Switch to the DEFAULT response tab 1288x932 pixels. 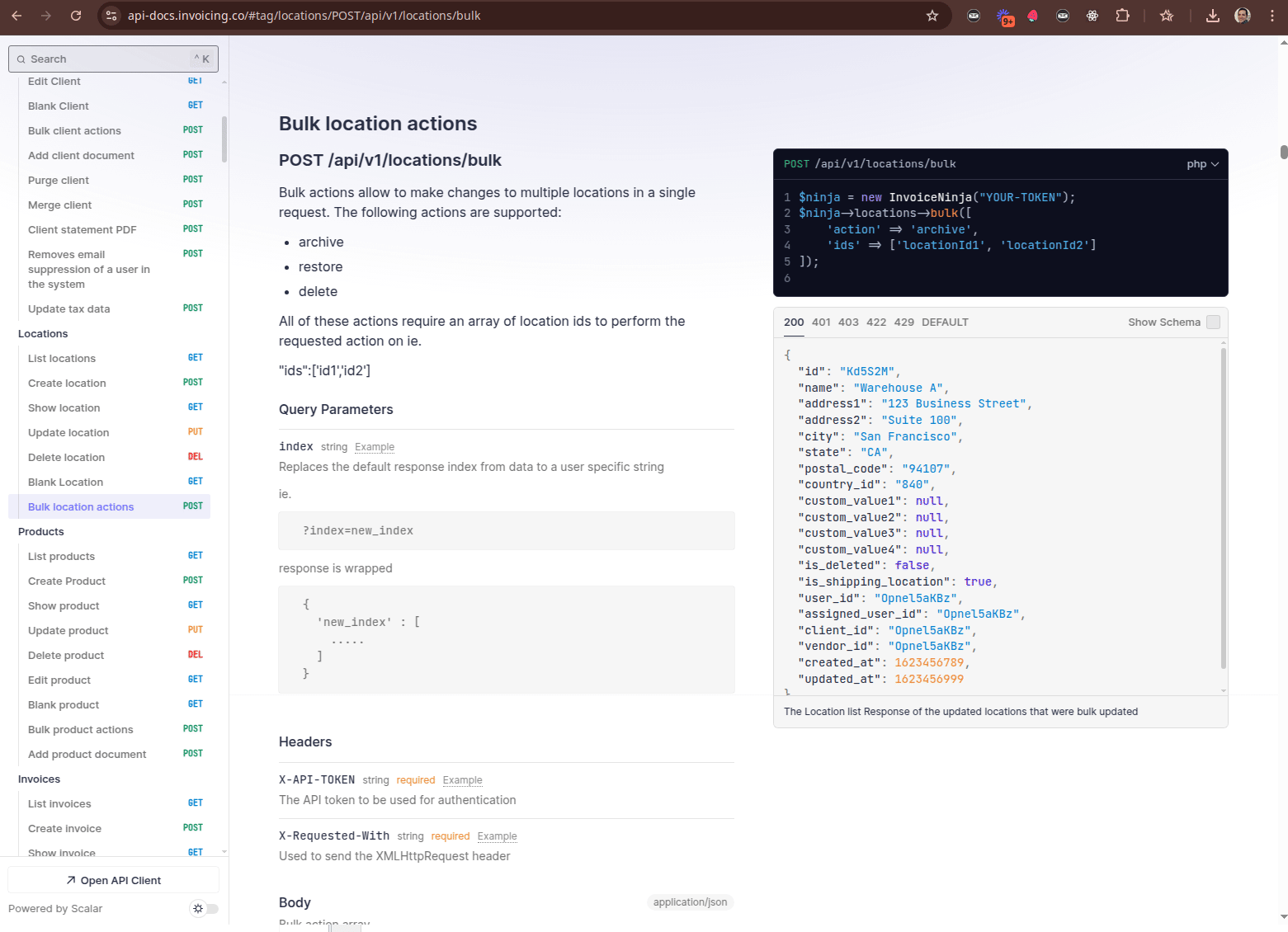[945, 322]
